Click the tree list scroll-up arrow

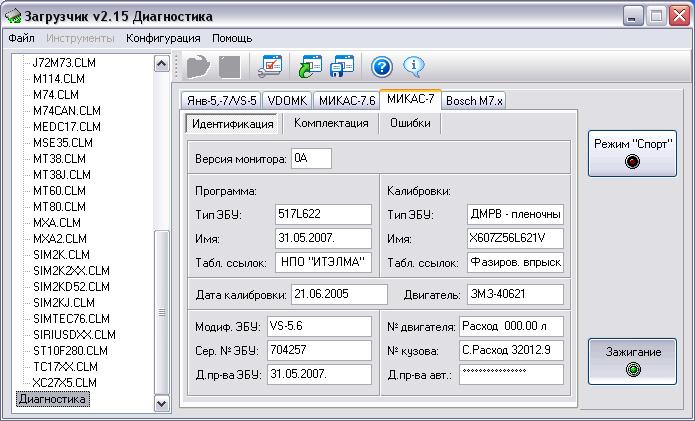162,63
